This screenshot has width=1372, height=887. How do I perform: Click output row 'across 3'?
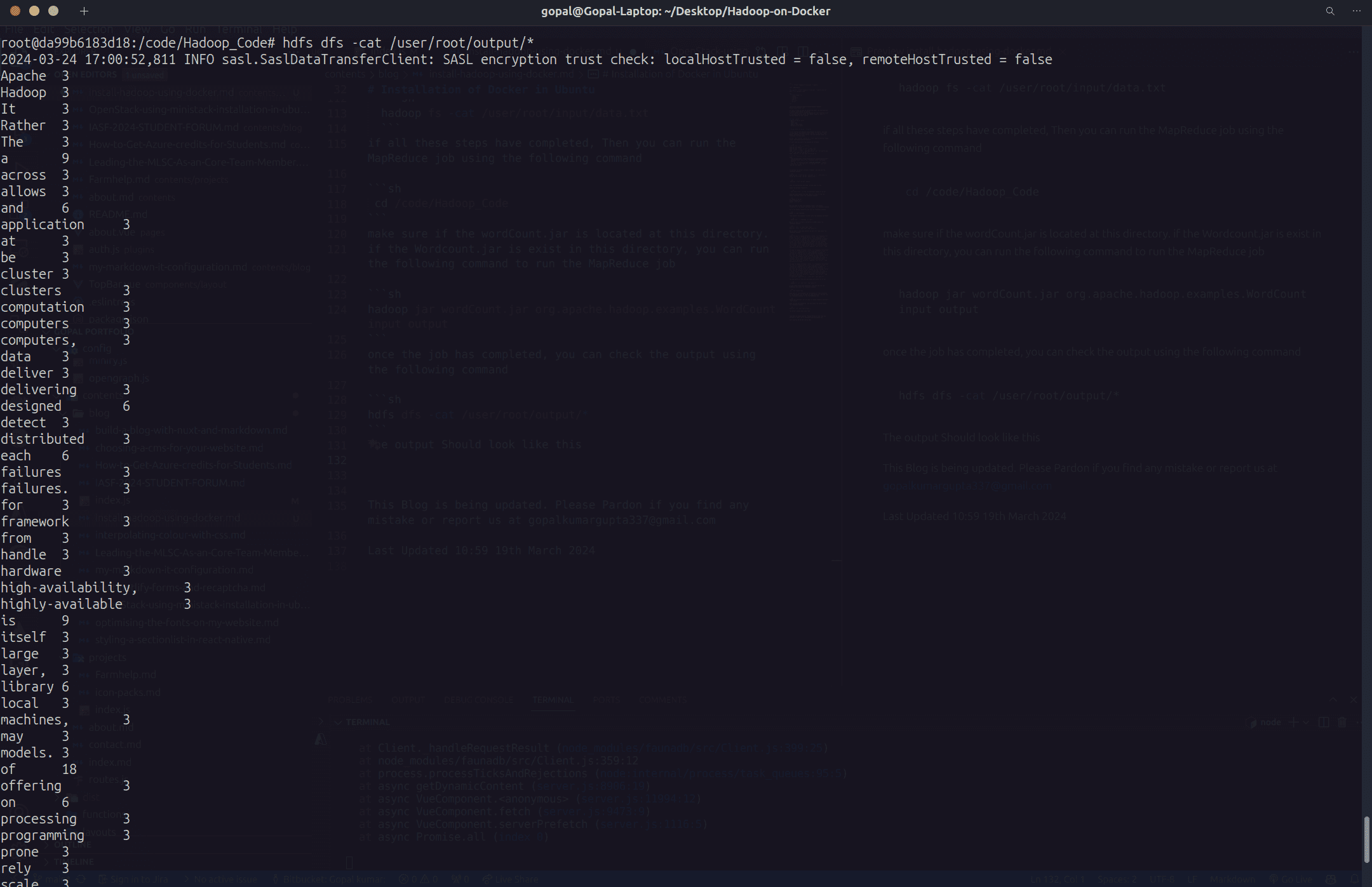point(35,175)
